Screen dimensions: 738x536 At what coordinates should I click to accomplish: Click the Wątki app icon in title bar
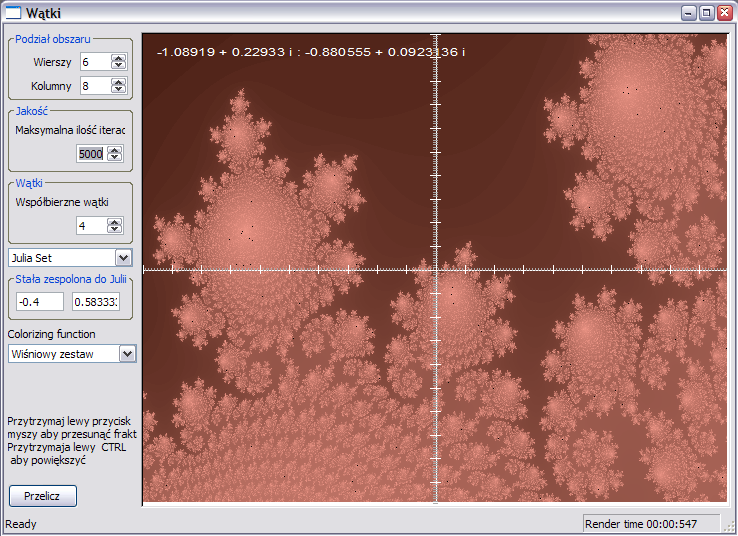[13, 13]
